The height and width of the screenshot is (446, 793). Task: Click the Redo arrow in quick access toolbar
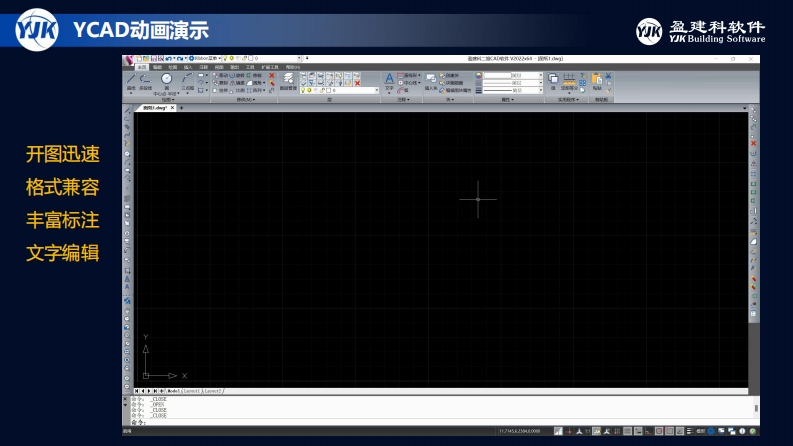180,58
